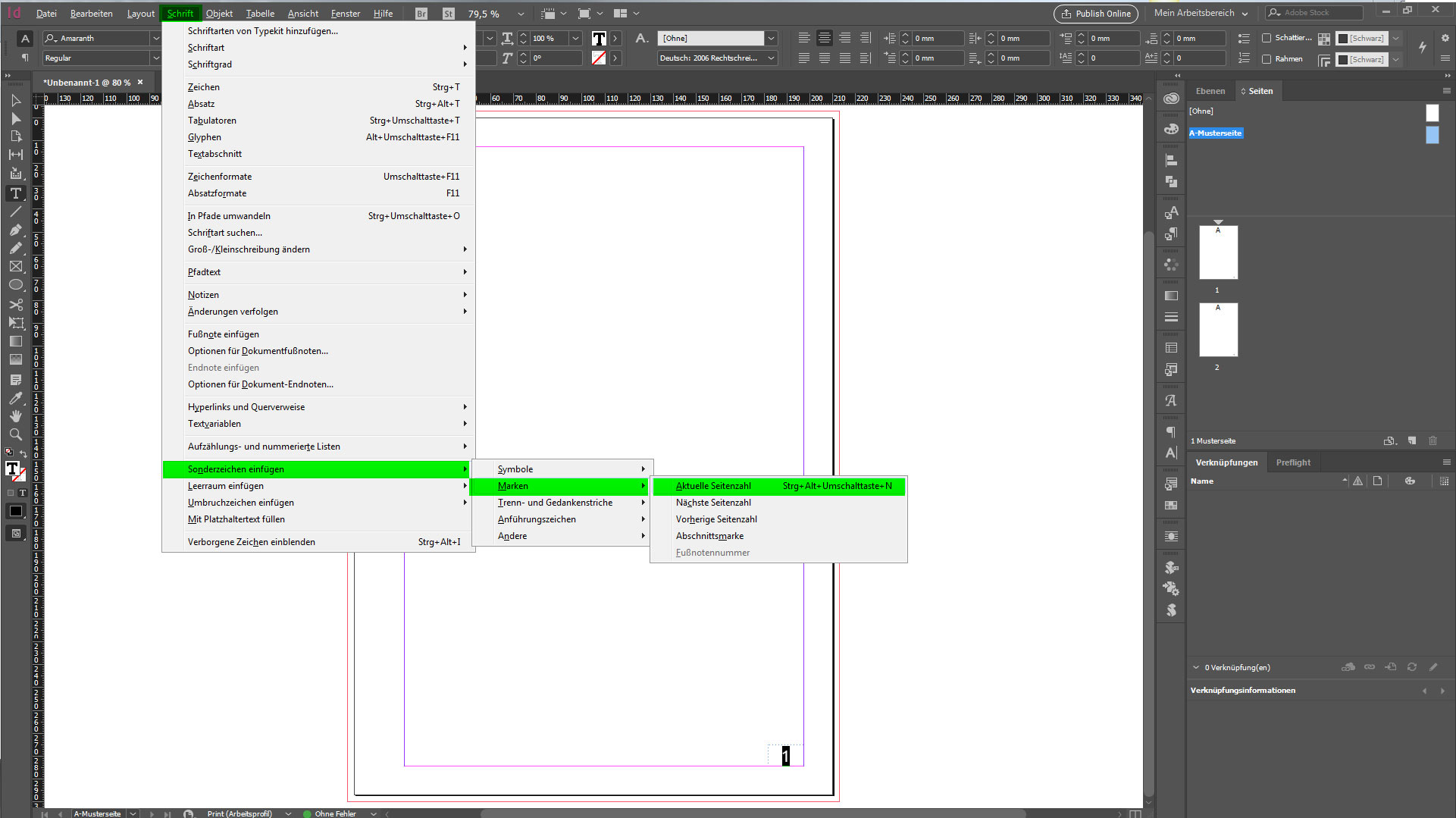Select the Note tool

(15, 379)
